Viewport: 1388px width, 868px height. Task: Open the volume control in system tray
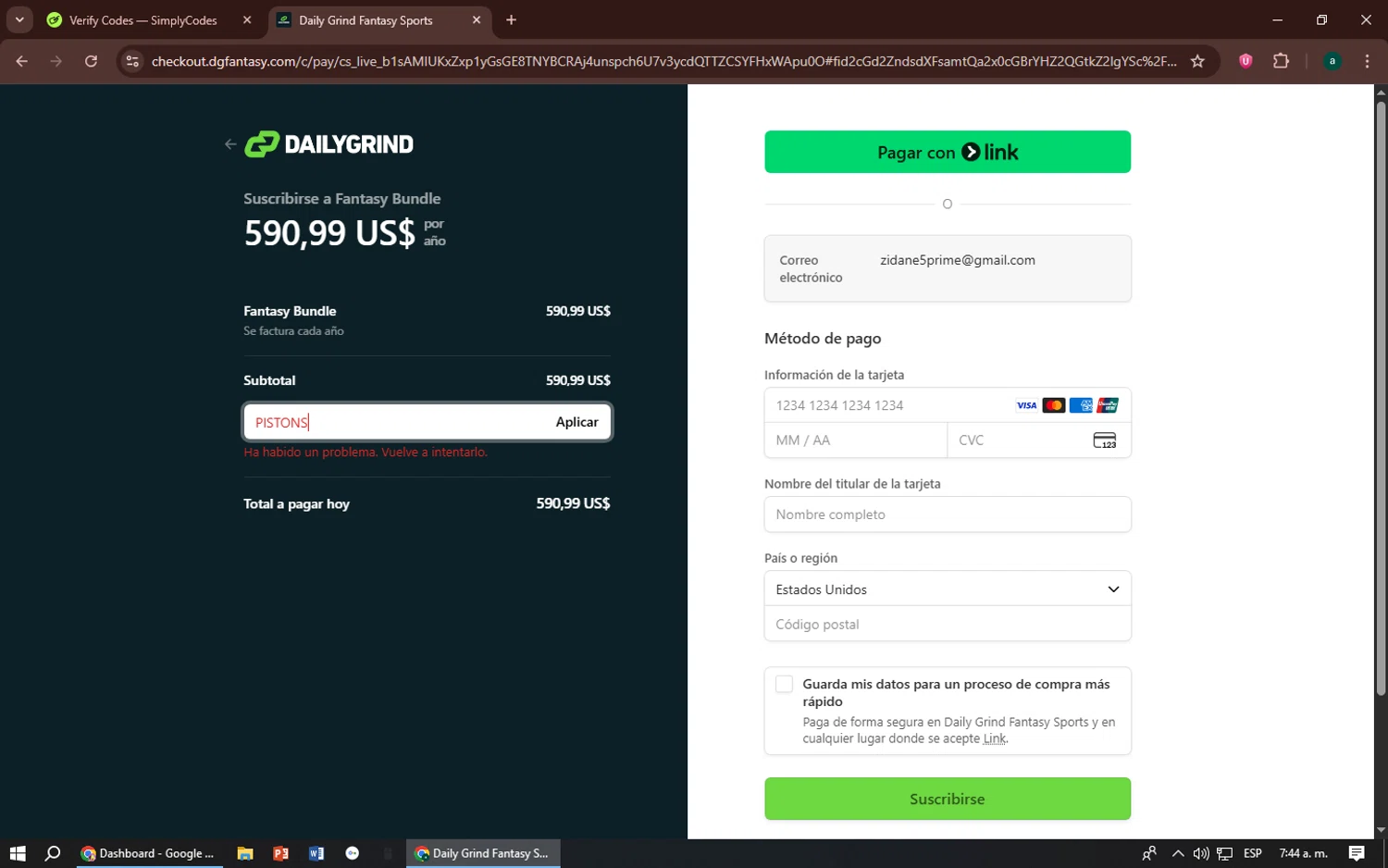(1201, 853)
